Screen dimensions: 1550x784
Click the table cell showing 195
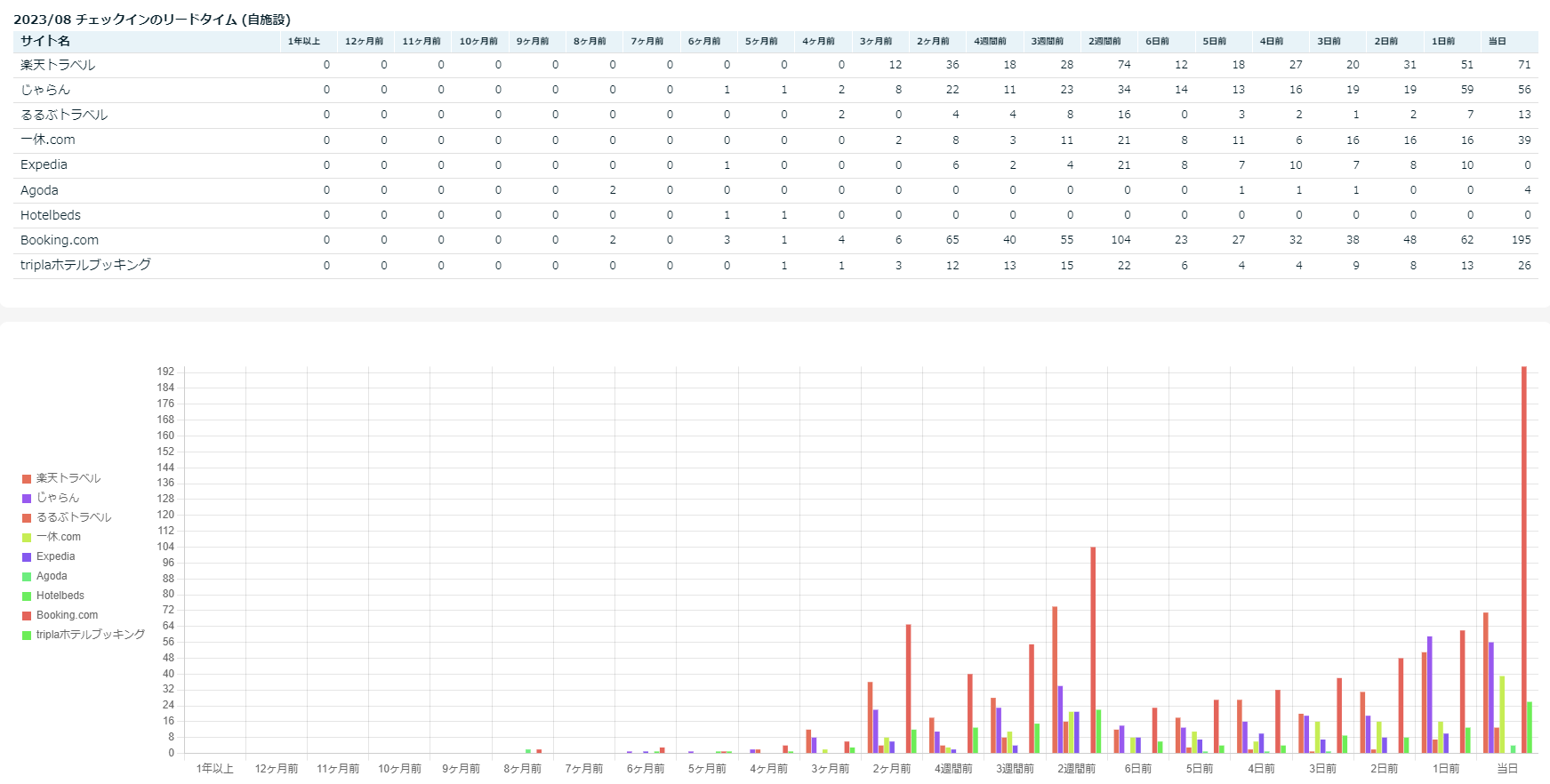1521,240
